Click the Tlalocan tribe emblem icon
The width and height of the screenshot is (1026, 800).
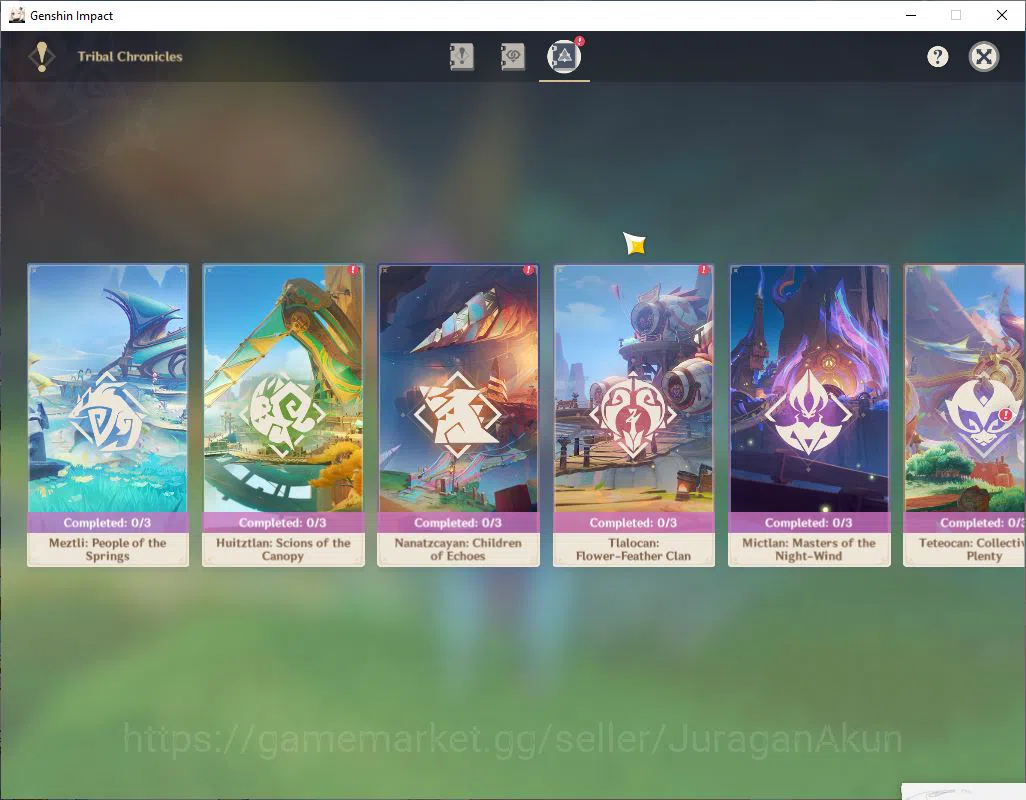point(633,415)
